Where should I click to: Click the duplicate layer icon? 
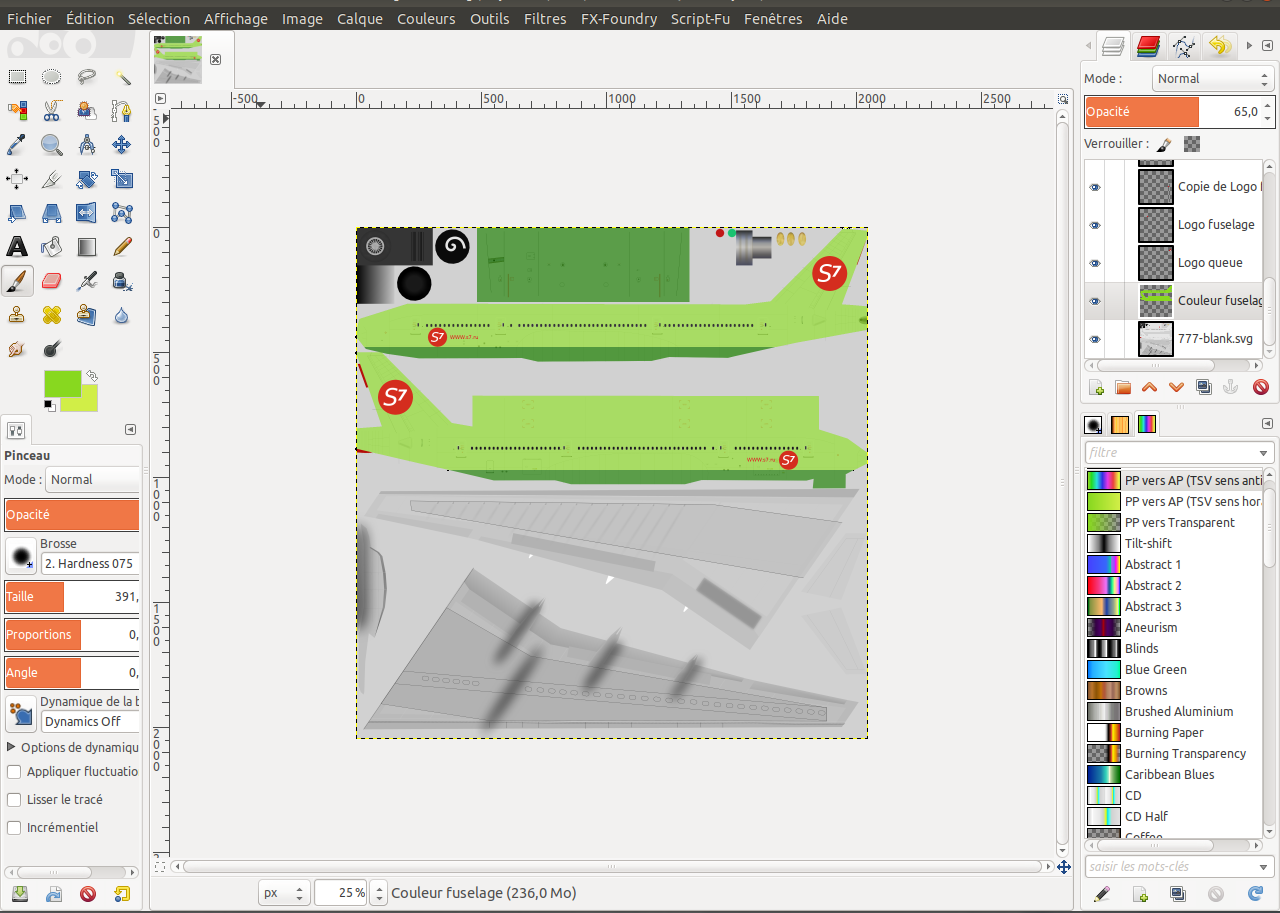pos(1204,387)
